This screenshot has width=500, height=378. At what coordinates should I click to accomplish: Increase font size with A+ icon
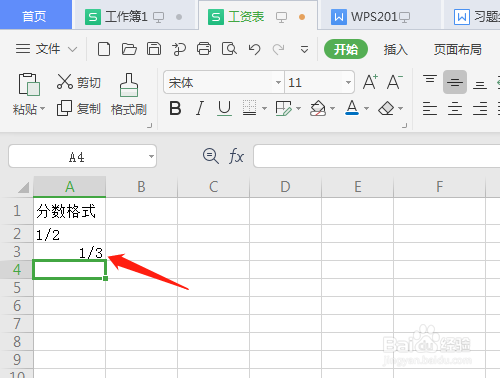370,82
